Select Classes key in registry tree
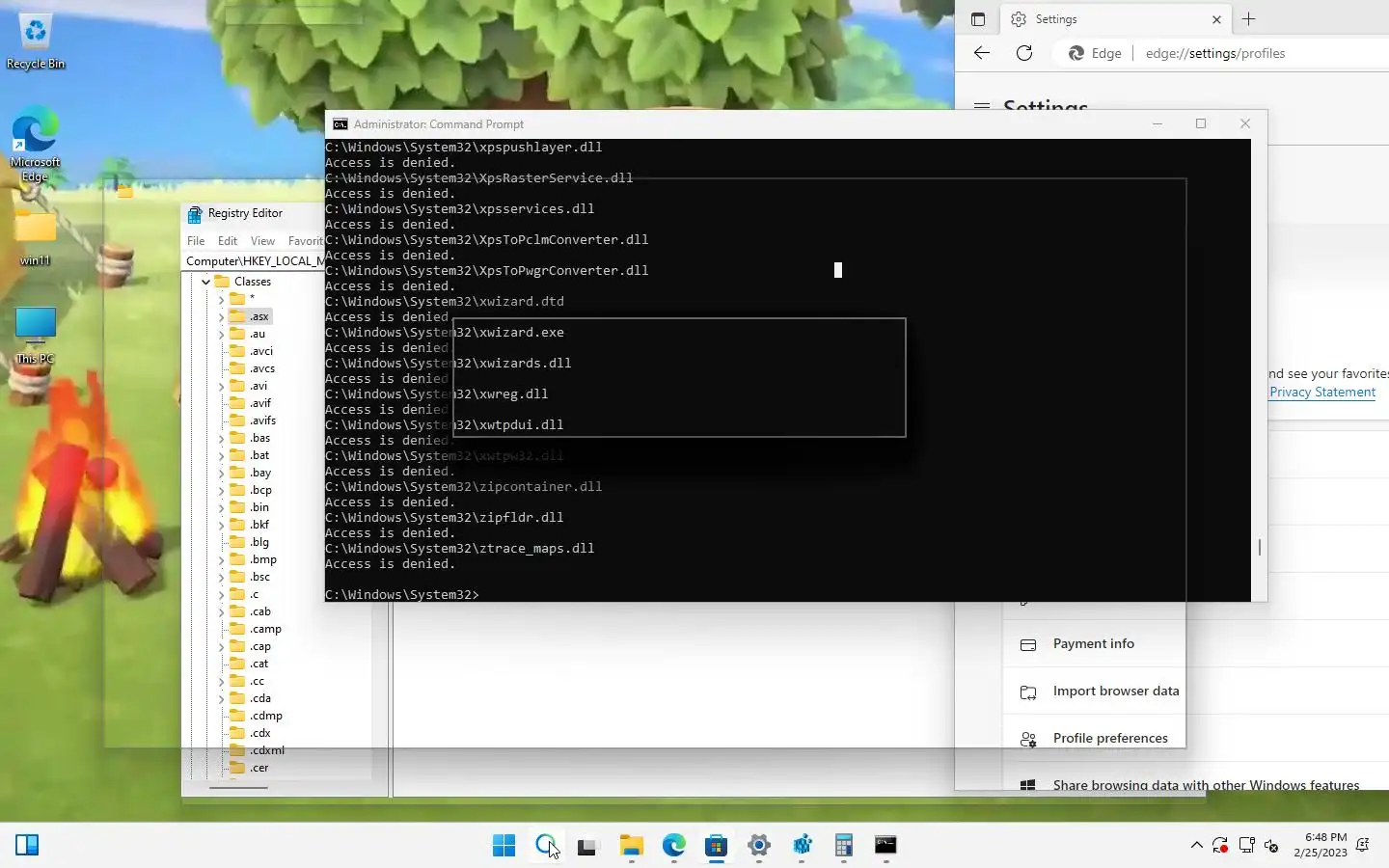This screenshot has width=1389, height=868. pyautogui.click(x=253, y=282)
